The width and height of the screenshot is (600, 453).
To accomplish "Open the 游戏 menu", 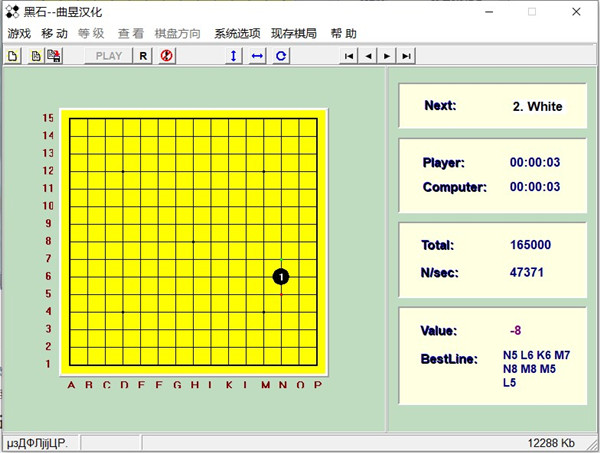I will [19, 33].
